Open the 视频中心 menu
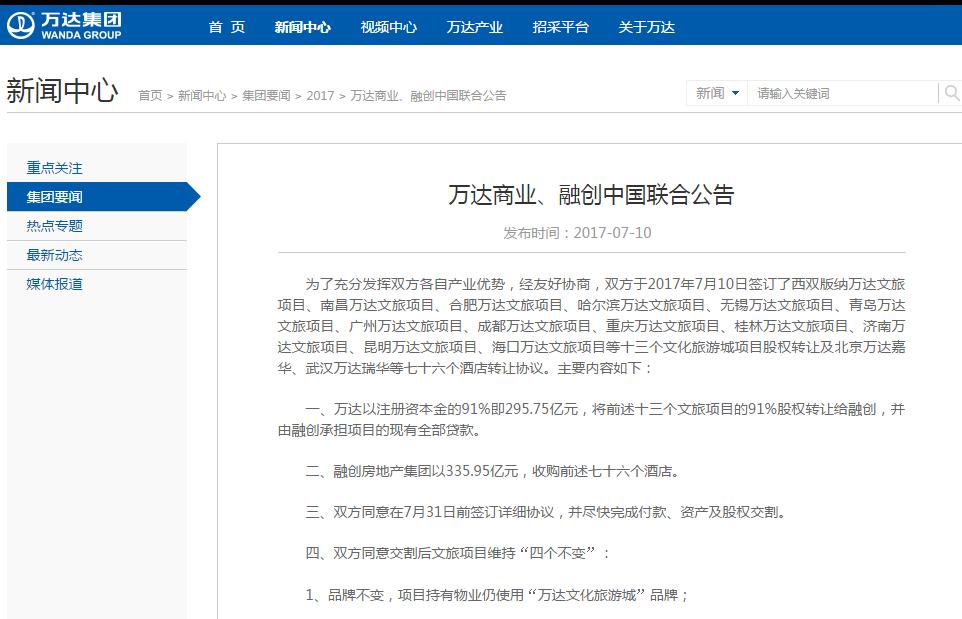This screenshot has height=619, width=962. pos(388,27)
